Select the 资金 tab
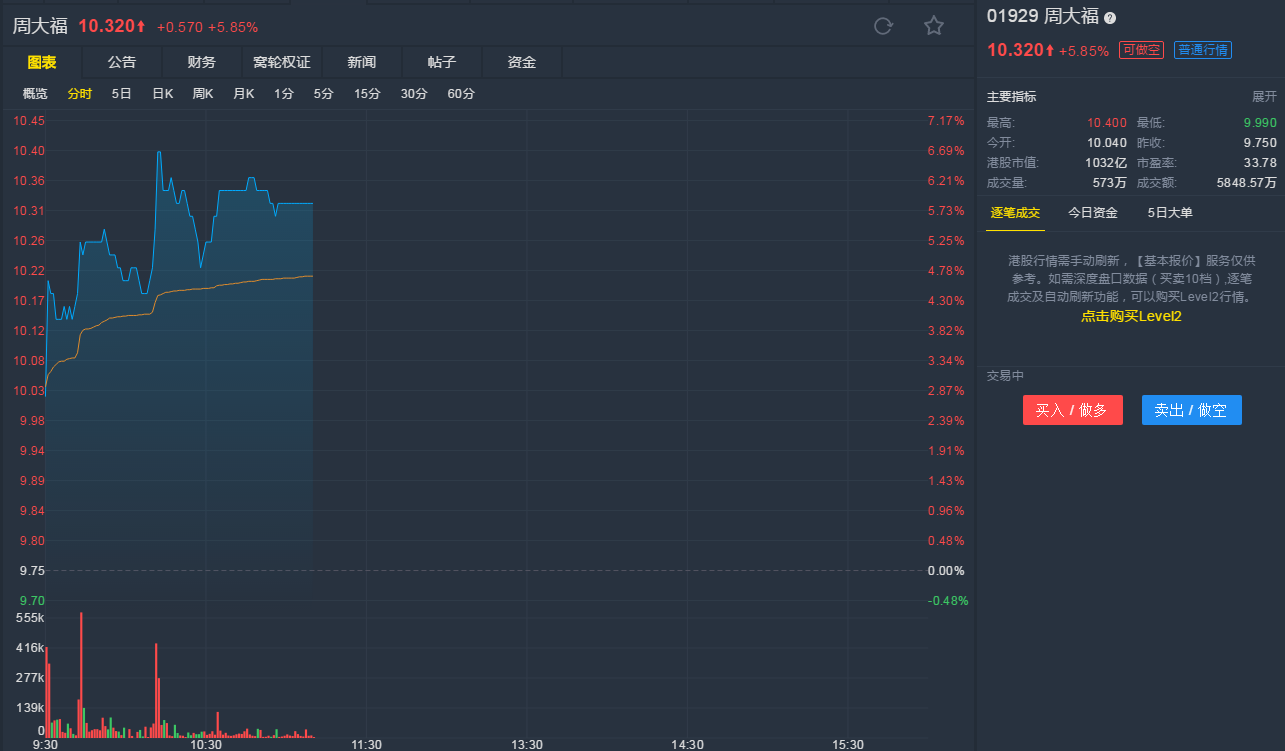Viewport: 1285px width, 751px height. [522, 62]
